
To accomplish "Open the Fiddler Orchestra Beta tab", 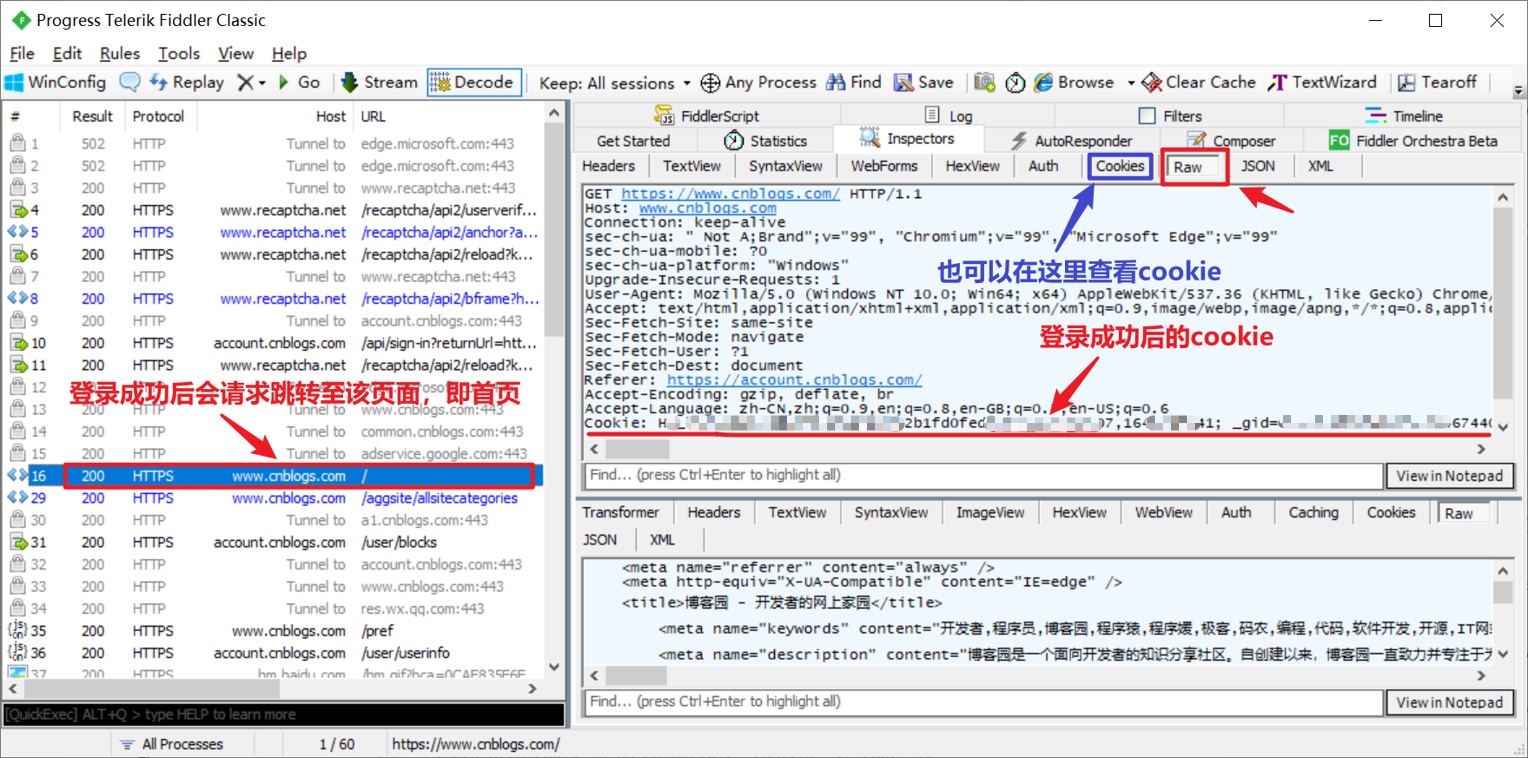I will pyautogui.click(x=1413, y=140).
